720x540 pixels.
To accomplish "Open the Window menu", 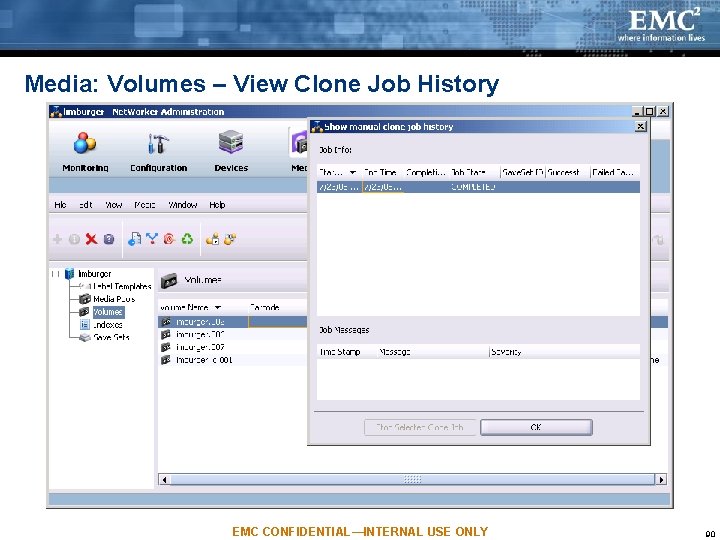I will 182,205.
